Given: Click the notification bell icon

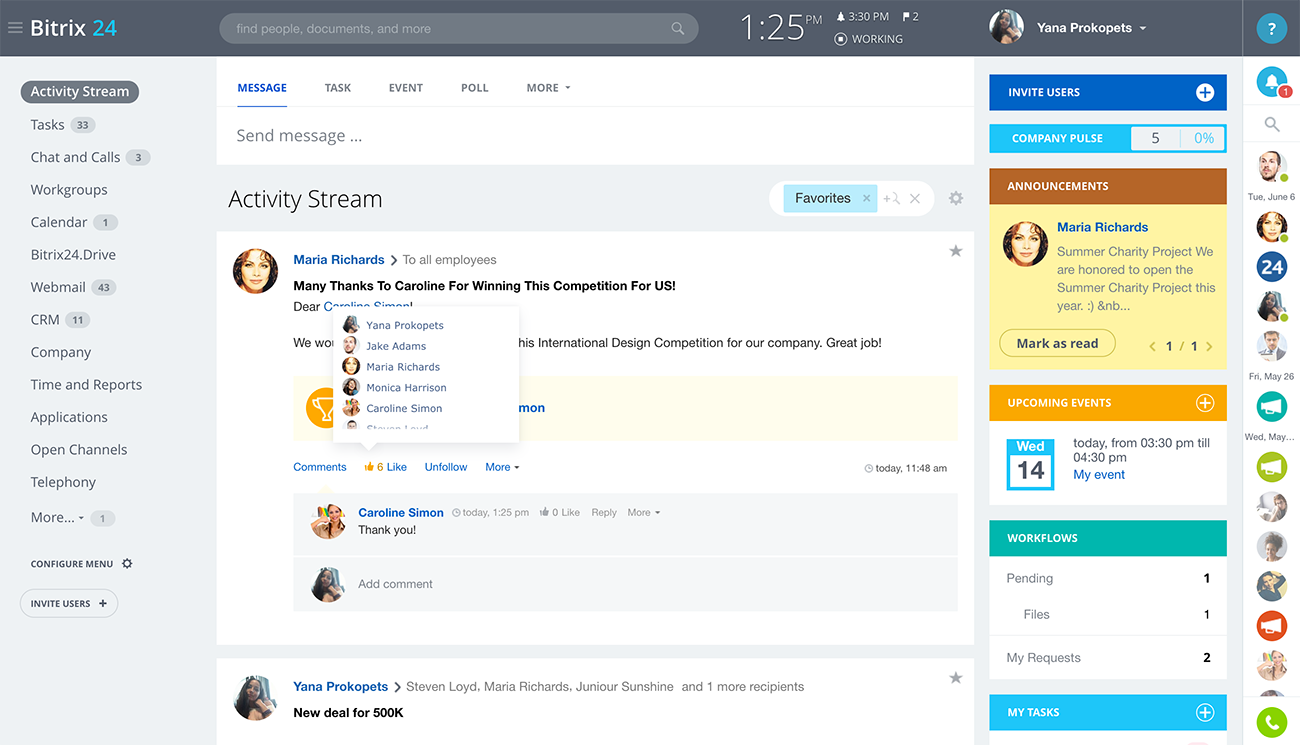Looking at the screenshot, I should (1271, 83).
